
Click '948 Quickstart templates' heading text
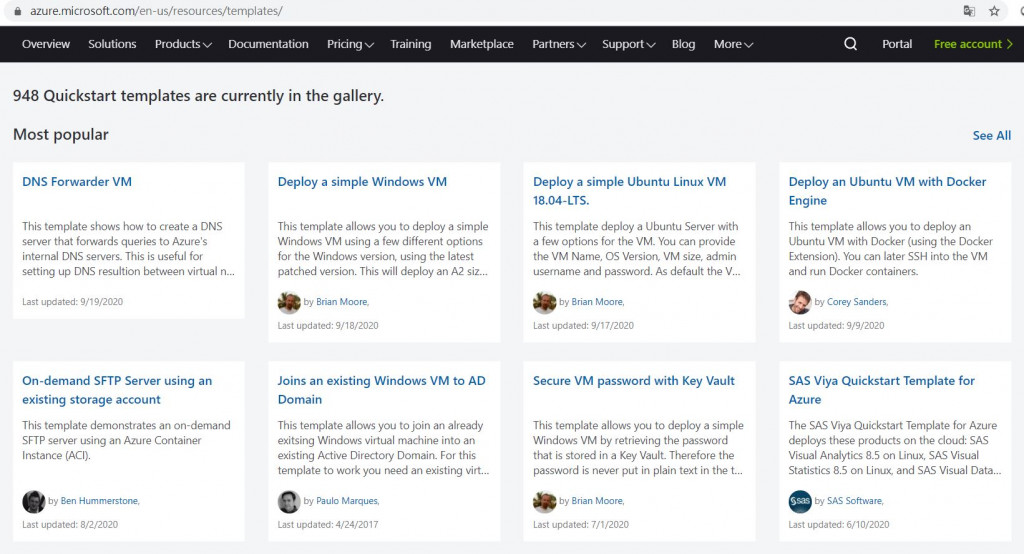[198, 96]
